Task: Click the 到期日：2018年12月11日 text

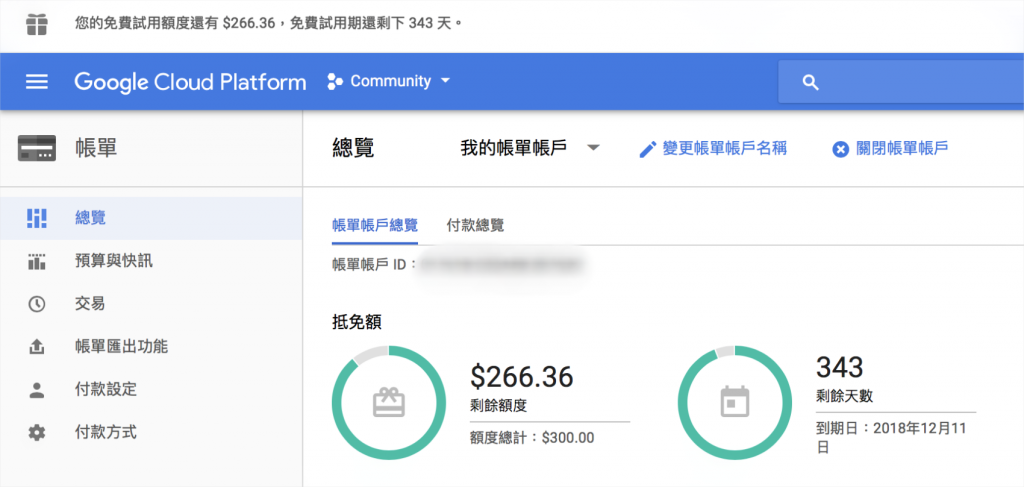Action: tap(891, 438)
